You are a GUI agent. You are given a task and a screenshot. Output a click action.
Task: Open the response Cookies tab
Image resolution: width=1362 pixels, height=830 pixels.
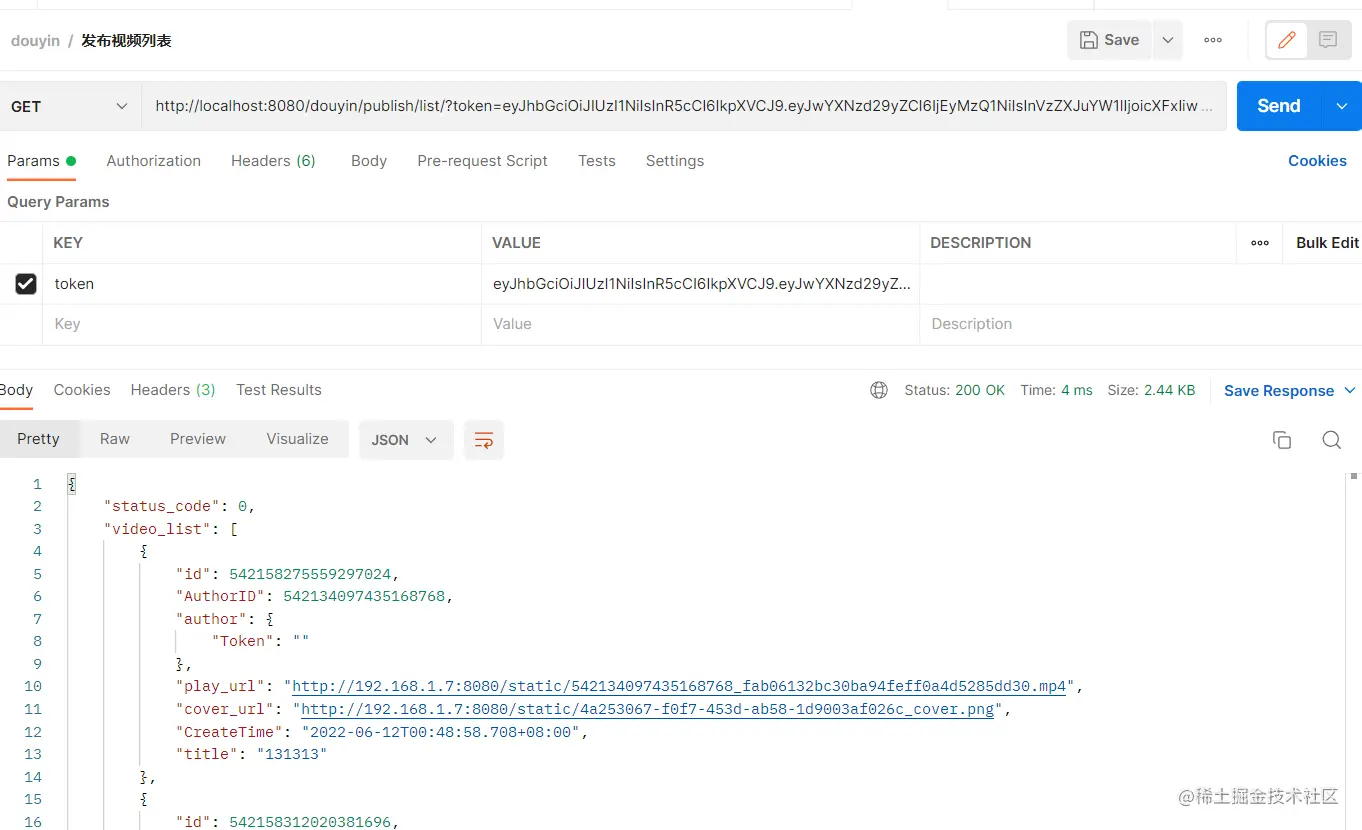[82, 390]
